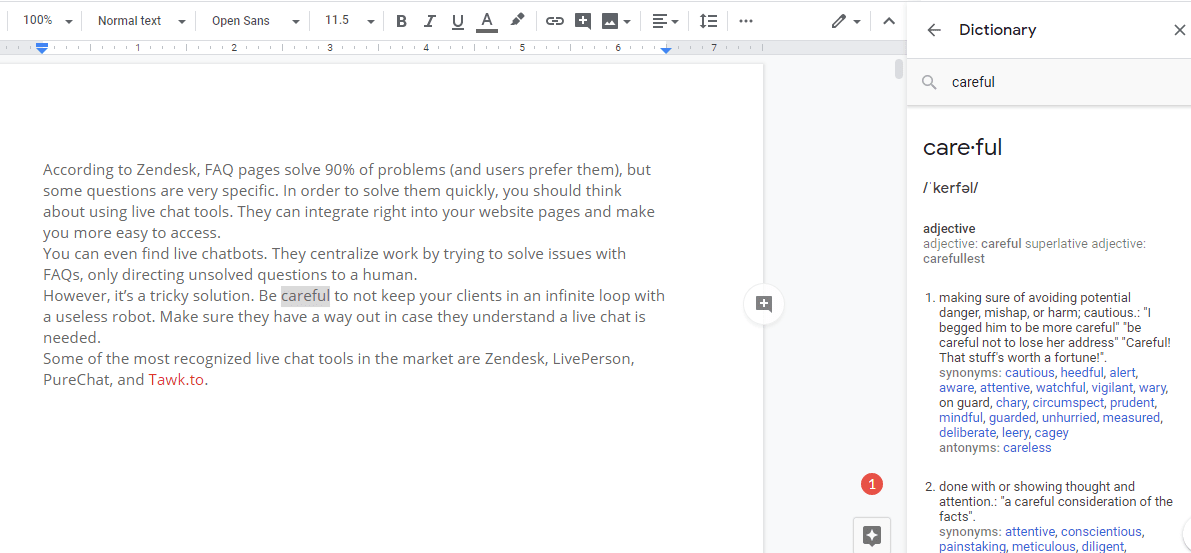Click the left indent marker on ruler
1191x553 pixels.
[43, 48]
